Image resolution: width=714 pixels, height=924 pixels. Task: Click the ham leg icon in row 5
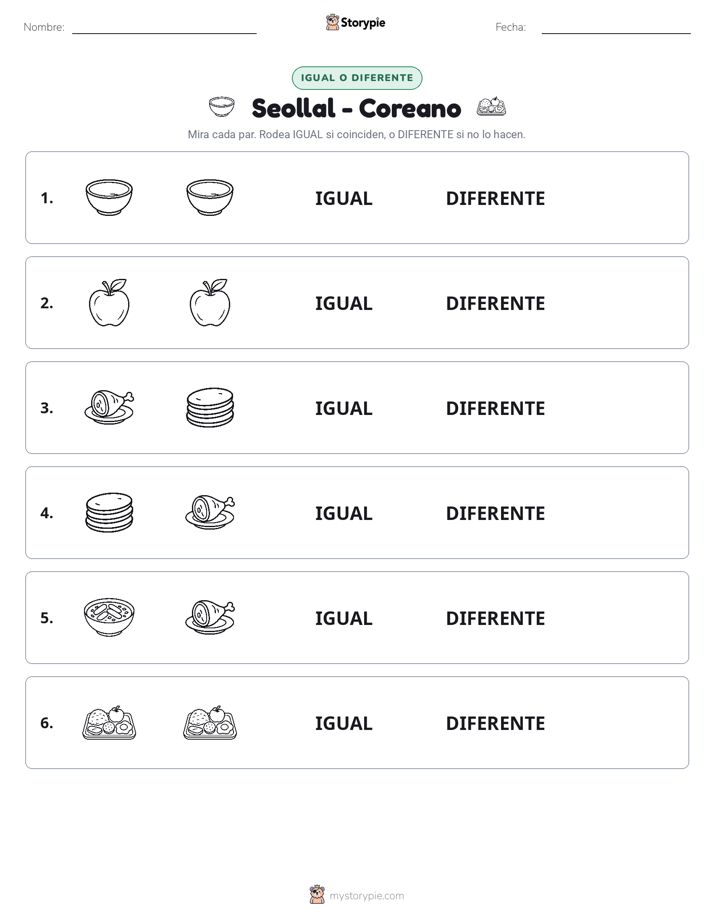click(x=210, y=617)
